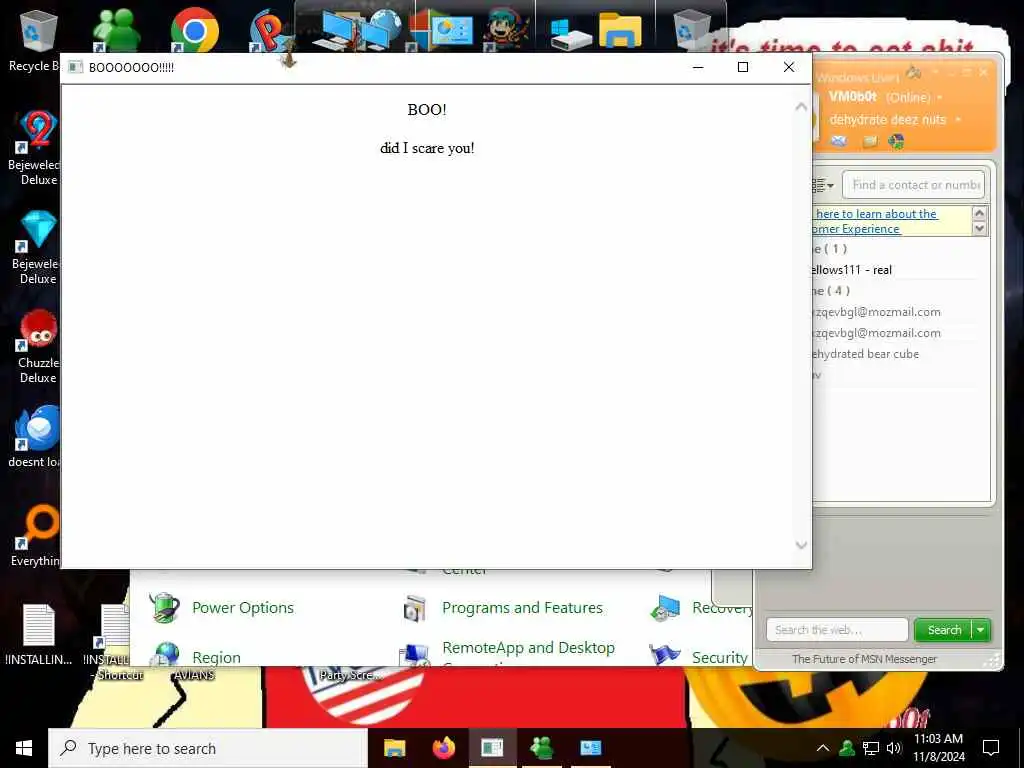Click the taskbar clock showing 11:03 AM
This screenshot has height=768, width=1024.
tap(938, 748)
